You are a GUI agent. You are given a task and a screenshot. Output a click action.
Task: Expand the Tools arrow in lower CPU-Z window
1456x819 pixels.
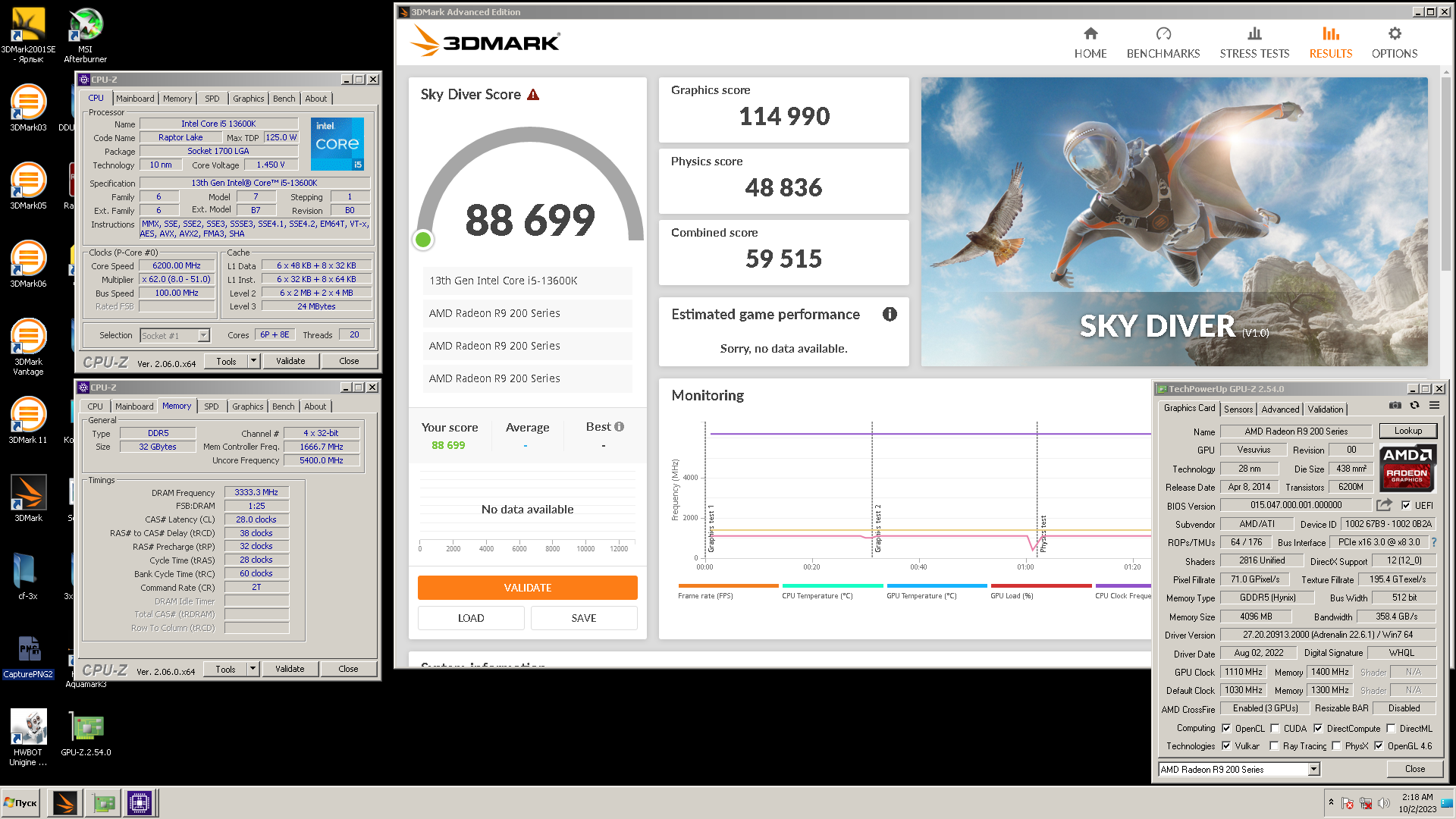pyautogui.click(x=253, y=669)
